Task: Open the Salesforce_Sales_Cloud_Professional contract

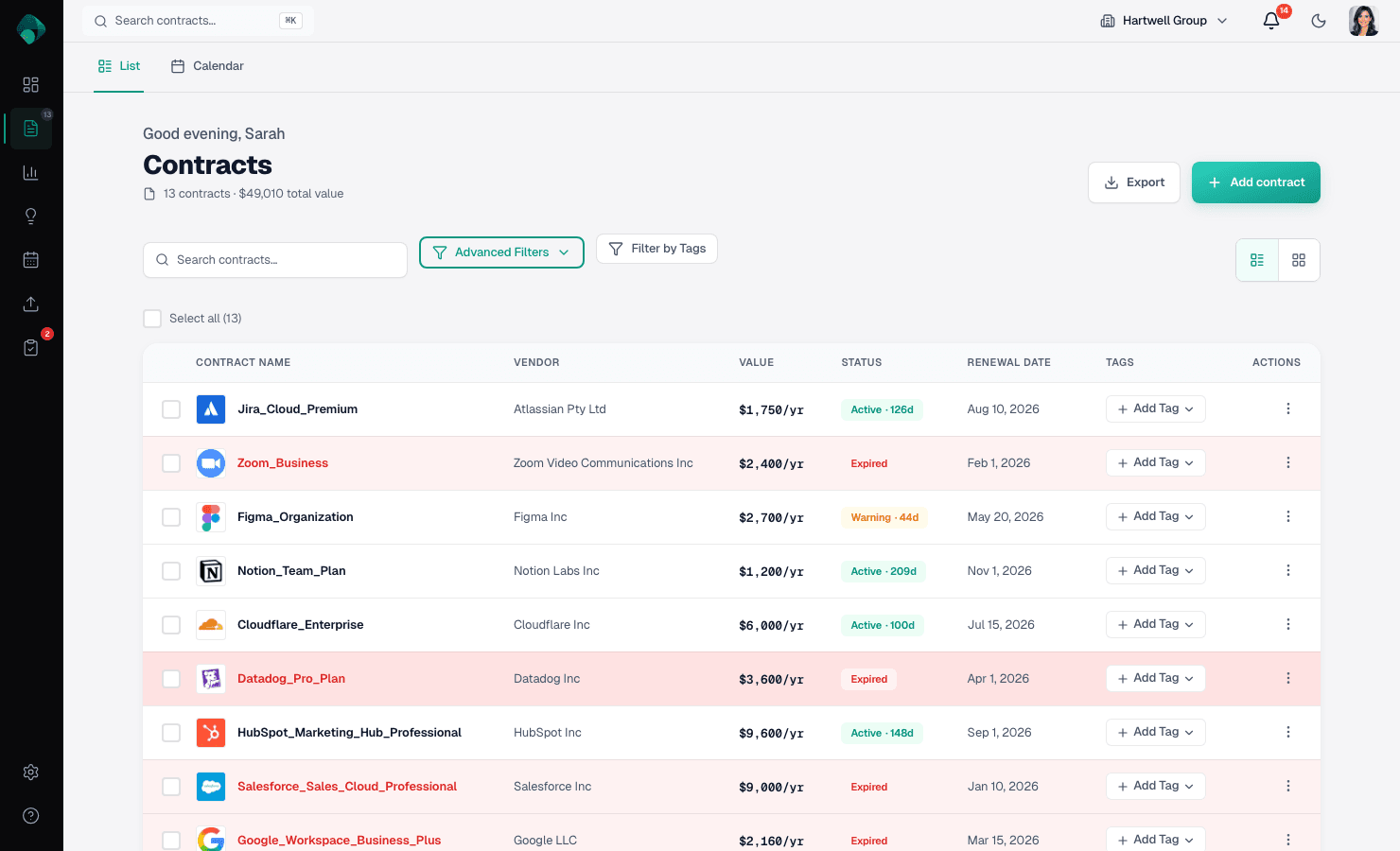Action: (347, 786)
